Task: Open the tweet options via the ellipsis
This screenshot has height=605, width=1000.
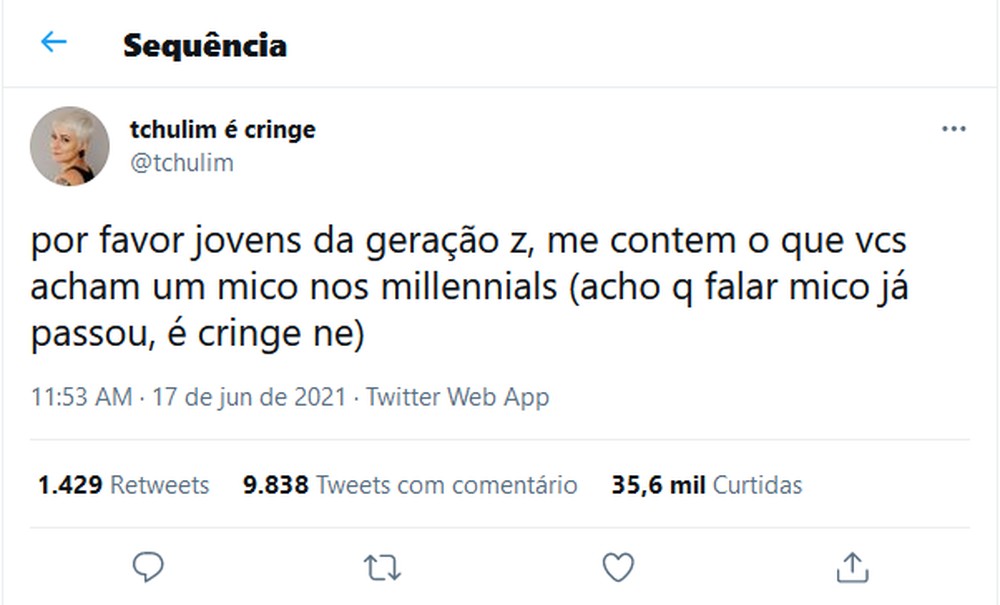Action: [955, 128]
